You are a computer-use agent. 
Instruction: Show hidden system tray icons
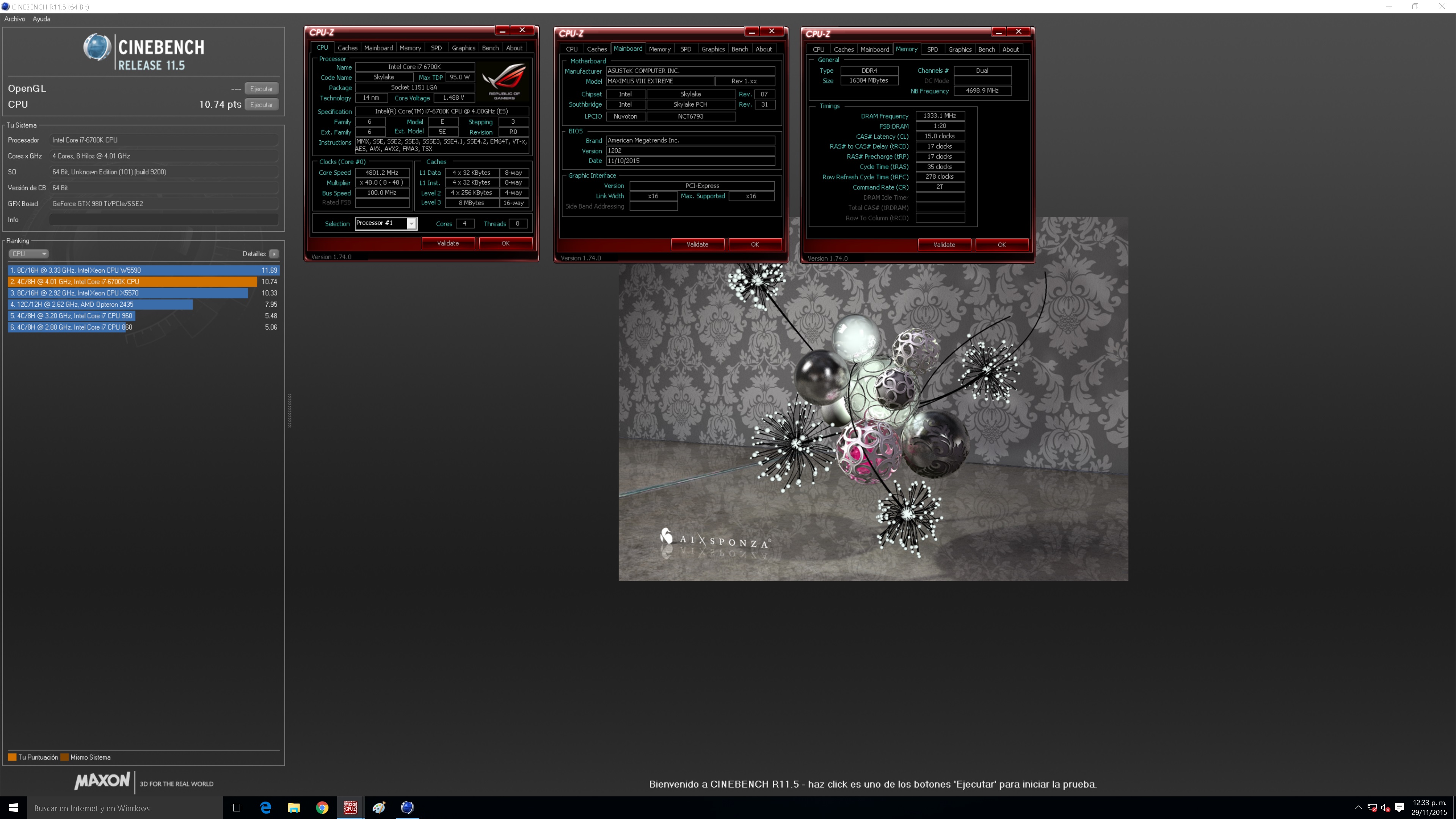tap(1358, 808)
